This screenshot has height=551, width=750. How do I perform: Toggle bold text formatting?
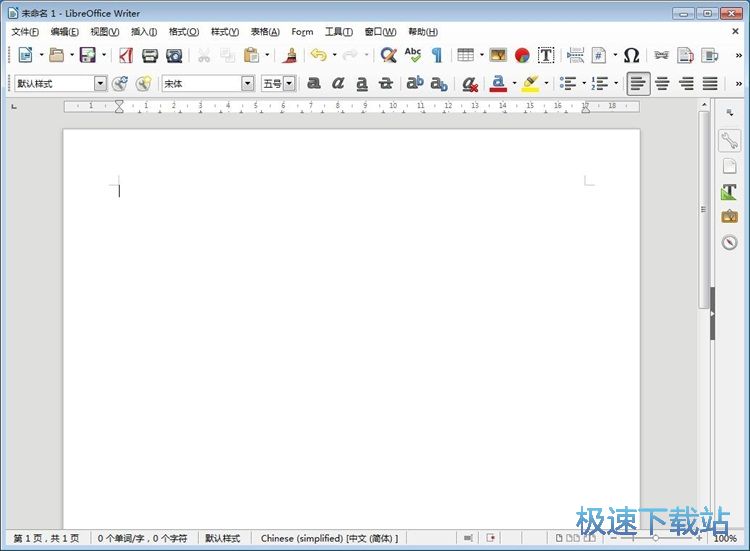[x=314, y=84]
